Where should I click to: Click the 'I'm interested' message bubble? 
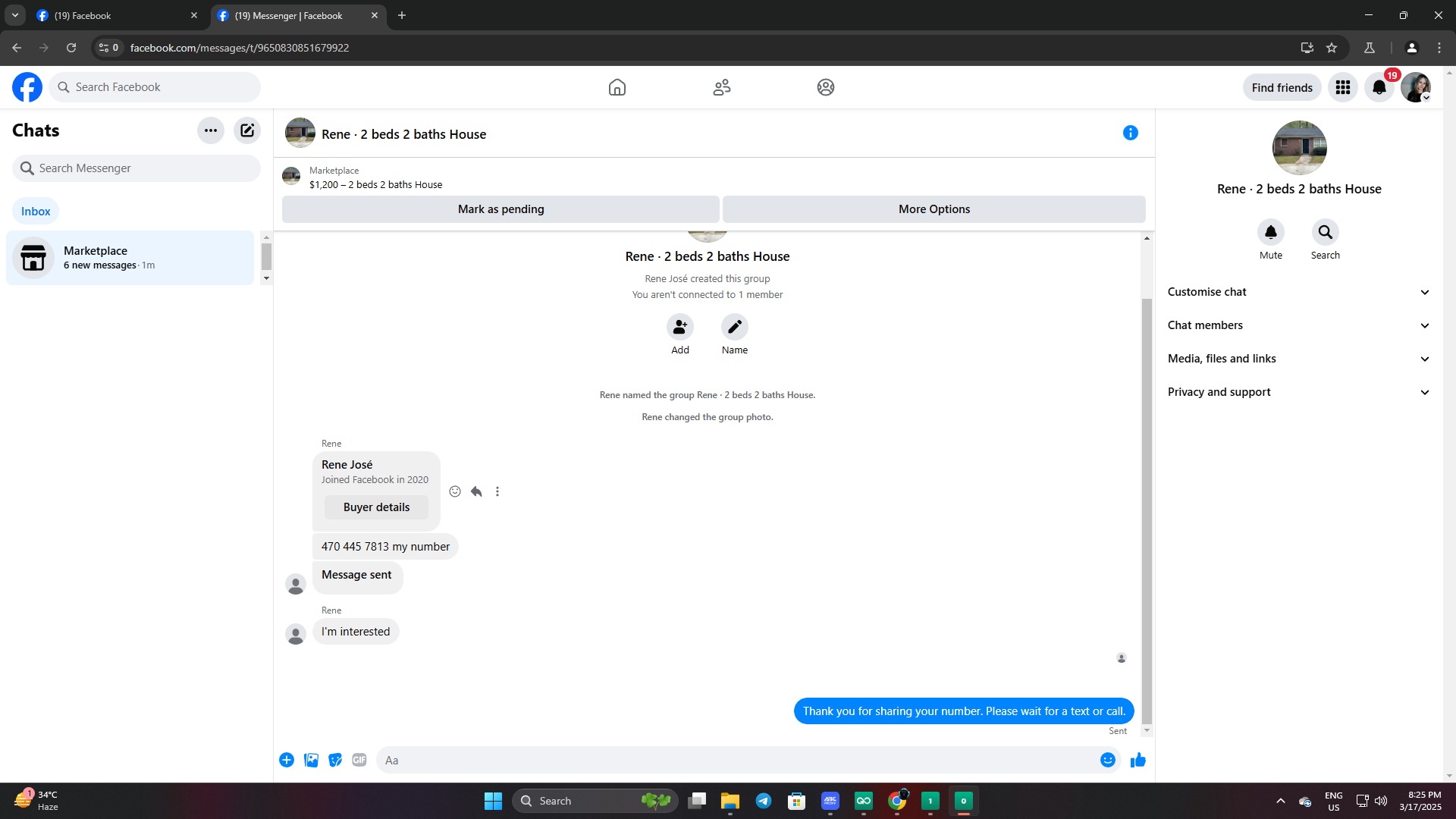[x=356, y=632]
